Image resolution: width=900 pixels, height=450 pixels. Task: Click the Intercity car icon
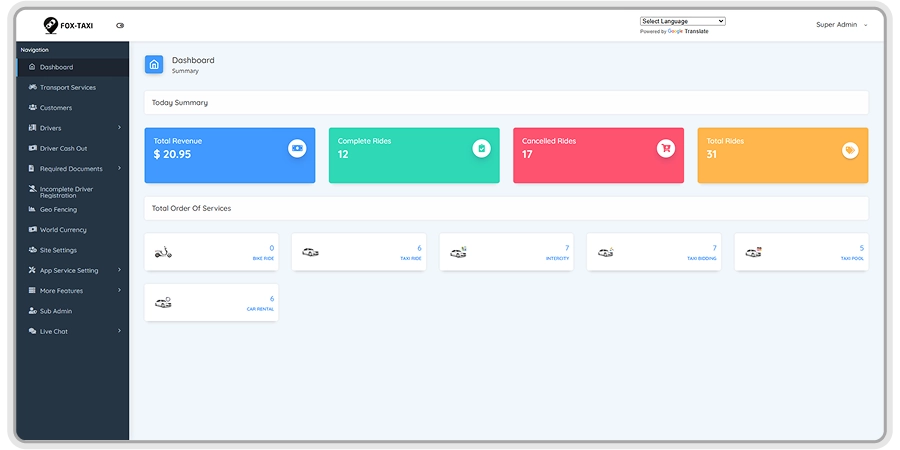458,252
